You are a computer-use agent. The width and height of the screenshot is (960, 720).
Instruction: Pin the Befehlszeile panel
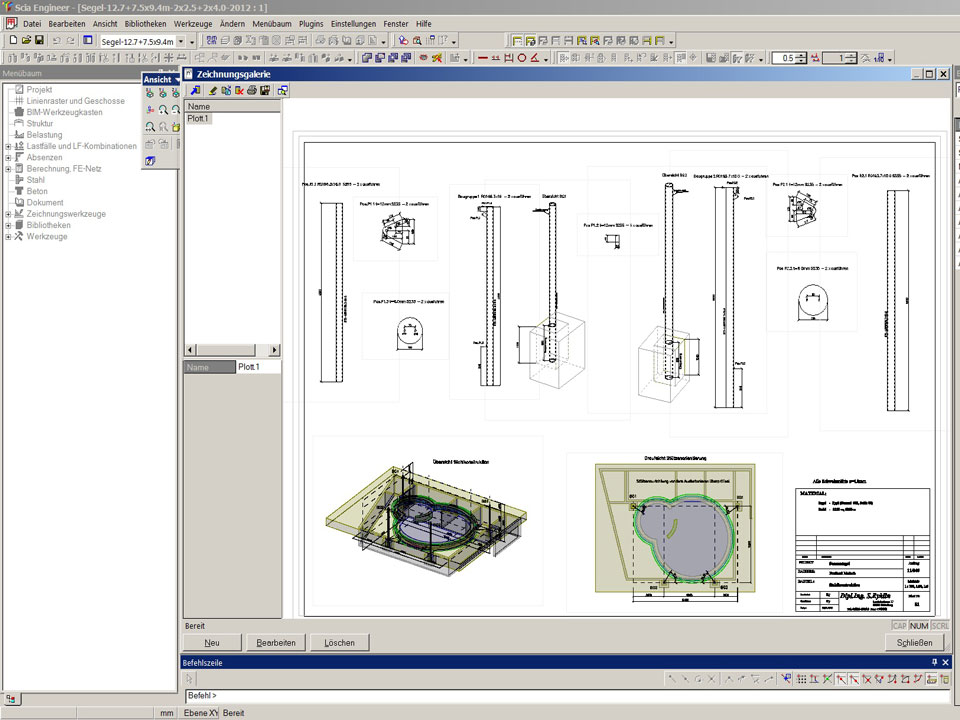coord(934,662)
